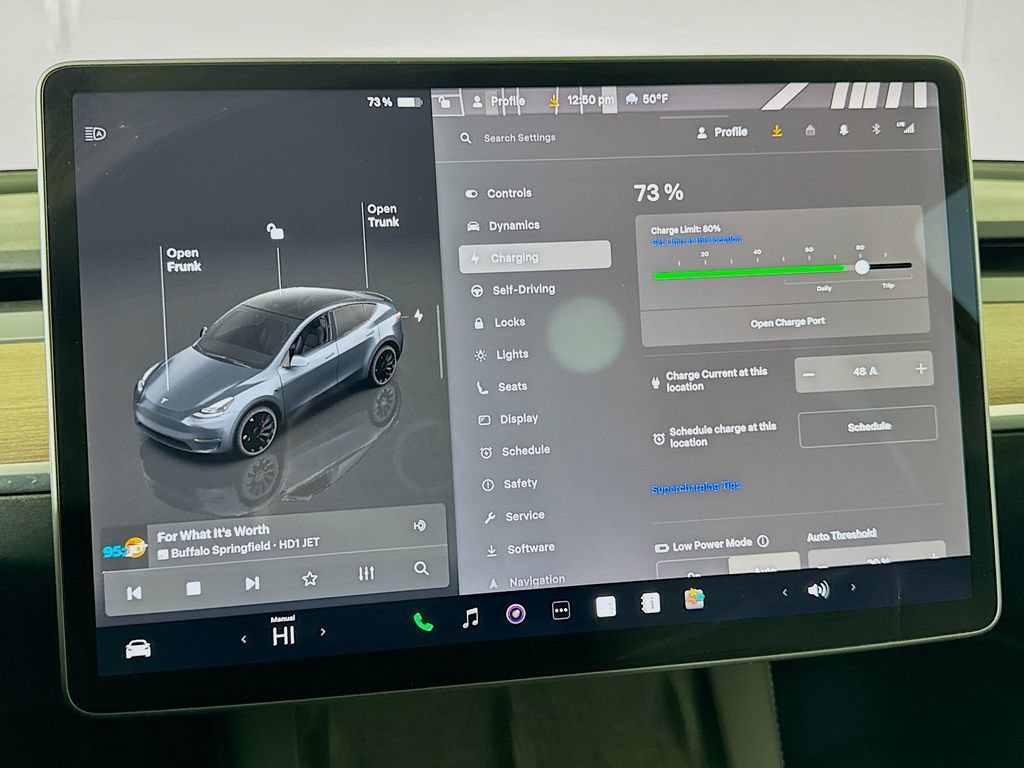Open the HomeLink garage icon in settings header

point(810,131)
